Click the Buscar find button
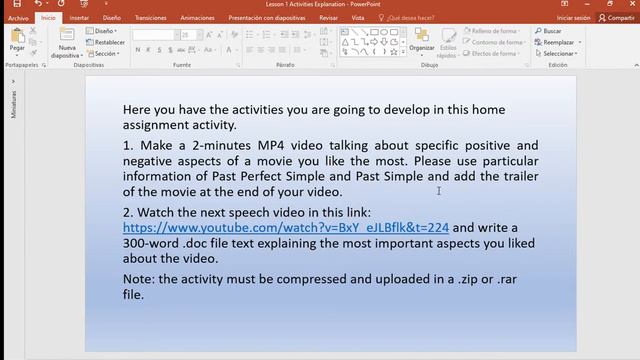The image size is (640, 360). coord(548,31)
